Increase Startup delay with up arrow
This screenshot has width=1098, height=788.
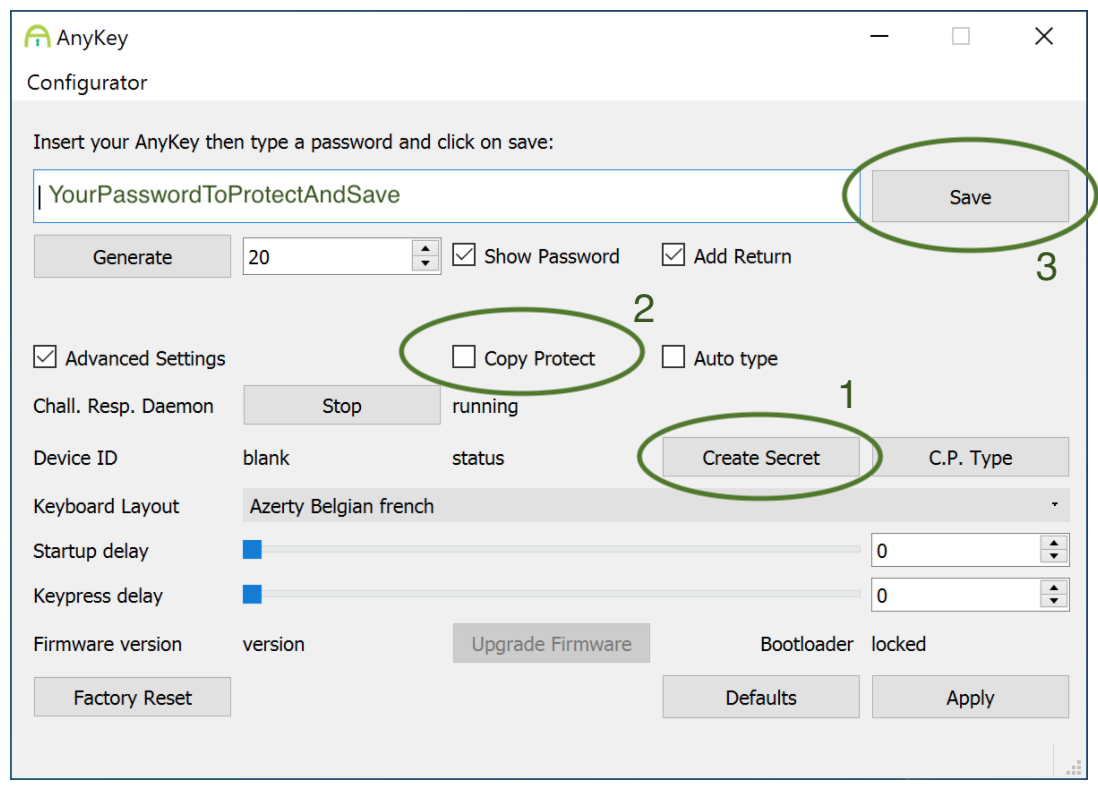coord(1054,543)
